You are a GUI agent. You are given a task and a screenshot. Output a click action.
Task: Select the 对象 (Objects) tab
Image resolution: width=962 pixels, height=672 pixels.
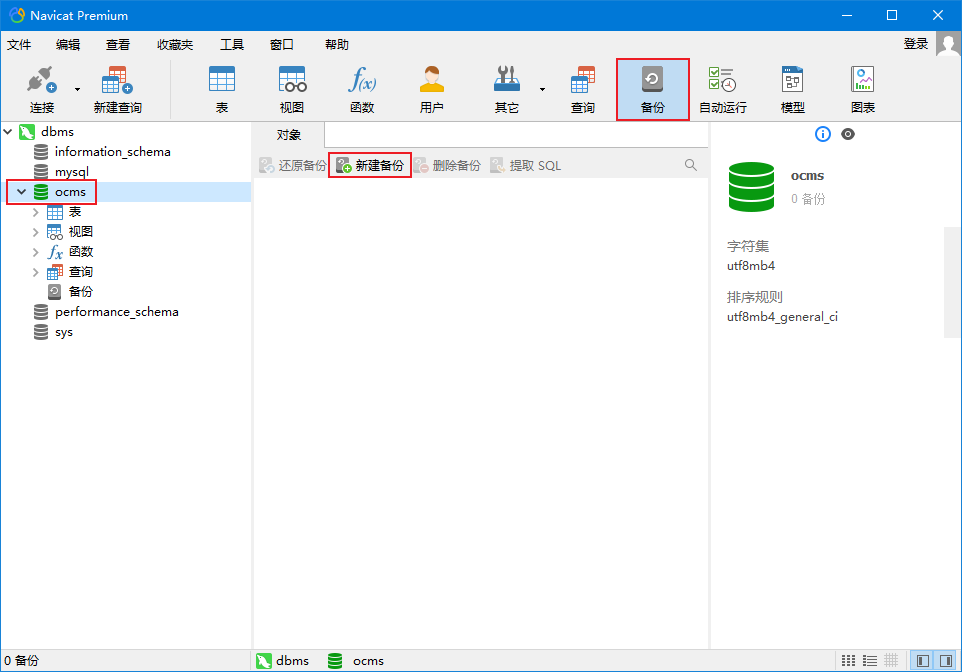(x=288, y=134)
